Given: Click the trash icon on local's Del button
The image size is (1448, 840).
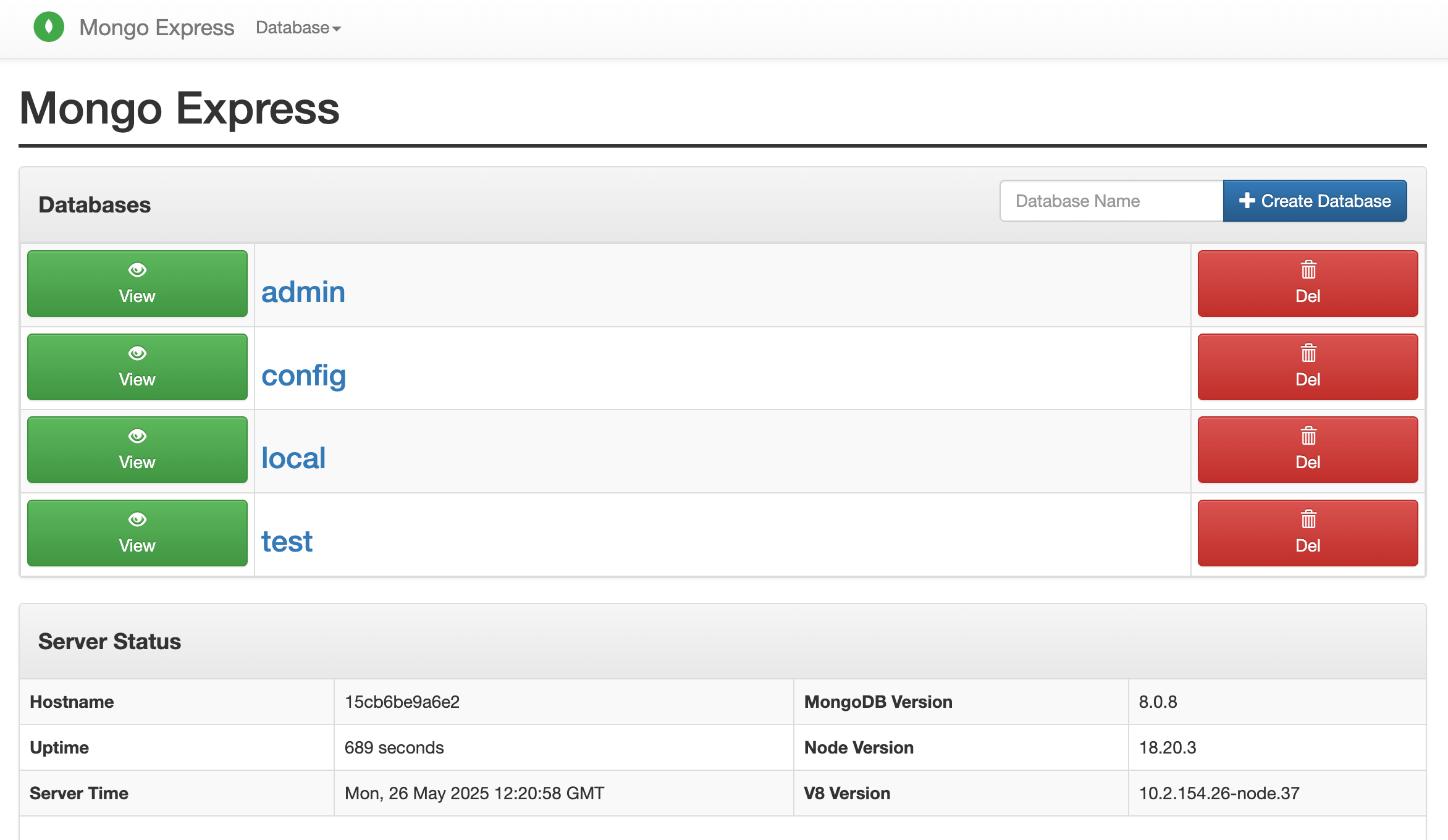Looking at the screenshot, I should (1307, 437).
